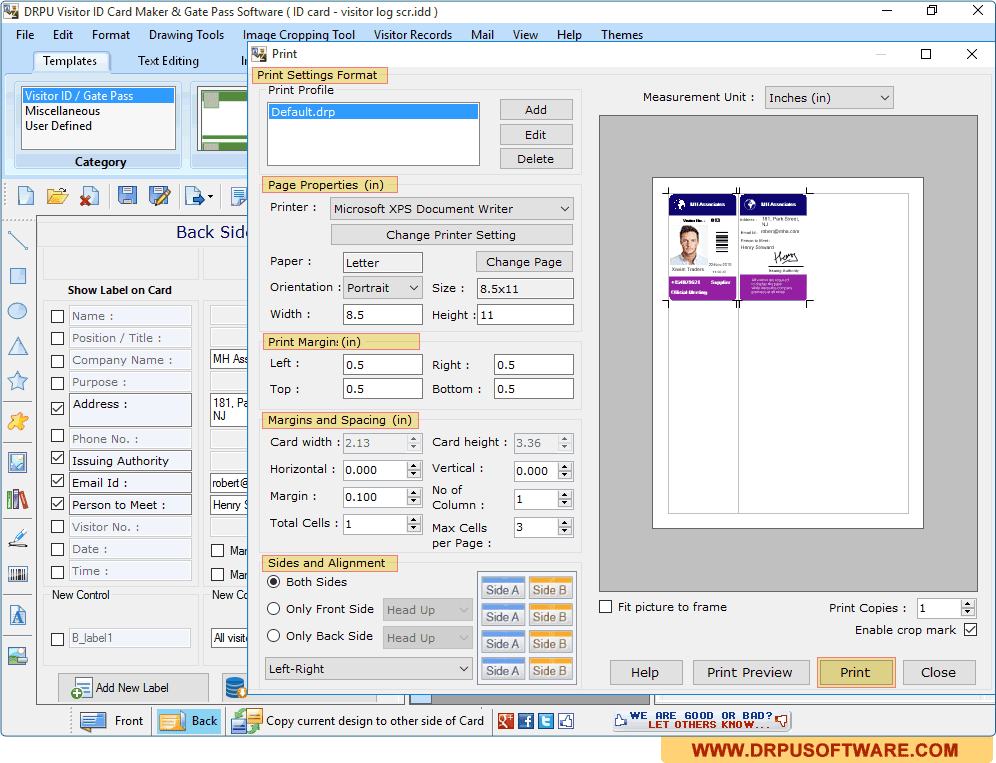Select the Line drawing tool
Viewport: 996px width, 763px height.
(x=16, y=240)
